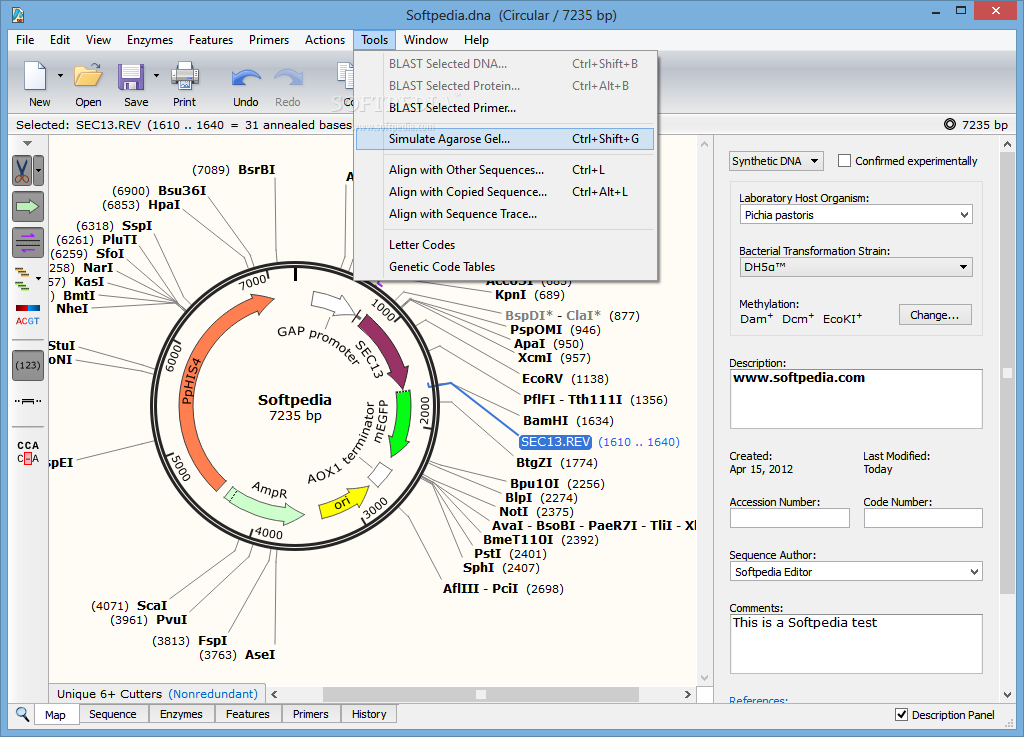Switch to the Primers tab
1024x737 pixels.
click(310, 714)
